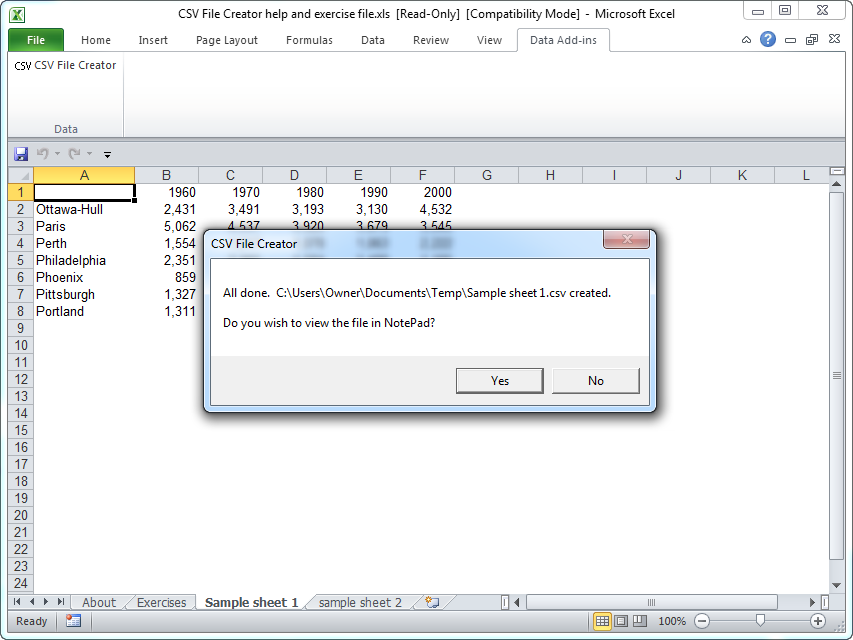Go to the Formulas ribbon tab
Viewport: 853px width, 640px height.
(309, 40)
